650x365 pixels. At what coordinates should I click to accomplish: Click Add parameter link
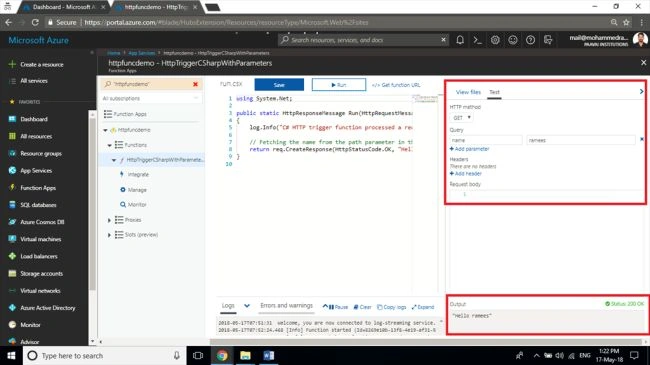469,149
